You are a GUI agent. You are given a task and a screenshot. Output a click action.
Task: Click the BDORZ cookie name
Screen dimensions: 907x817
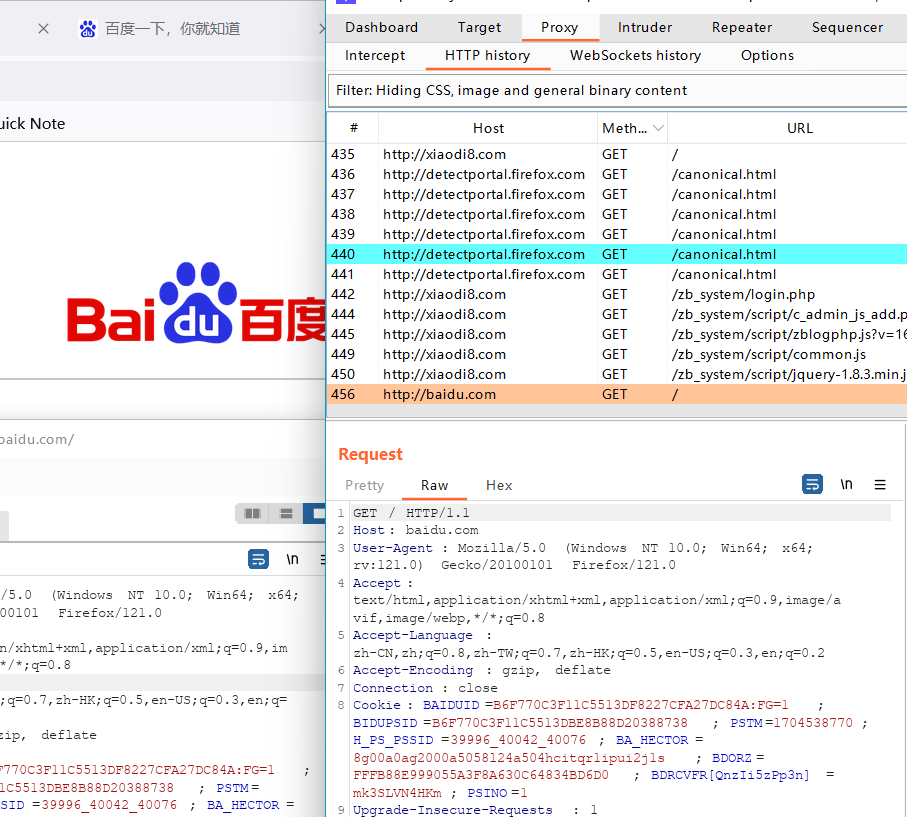coord(732,757)
